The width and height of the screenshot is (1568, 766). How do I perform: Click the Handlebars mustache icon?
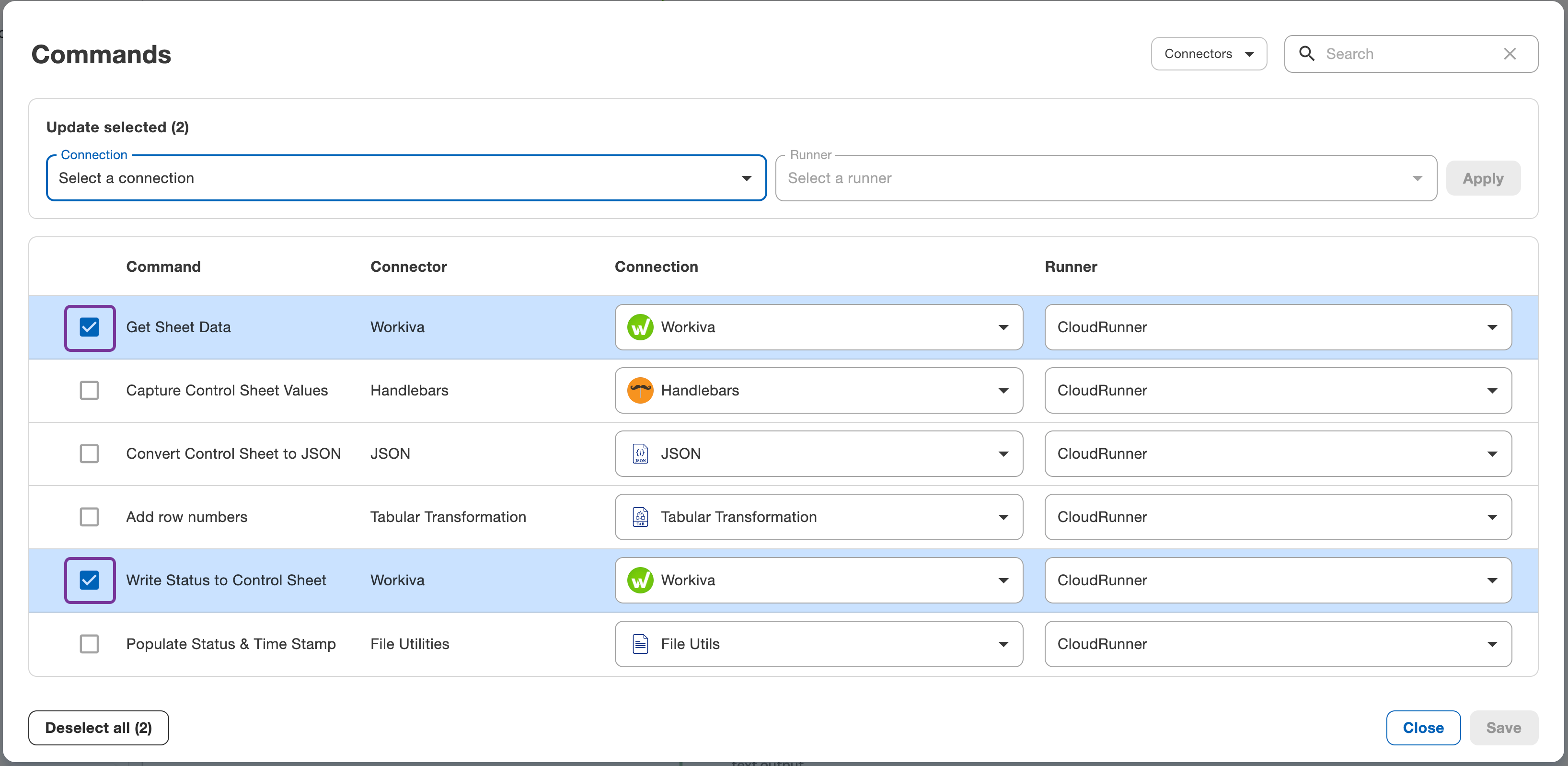coord(640,390)
